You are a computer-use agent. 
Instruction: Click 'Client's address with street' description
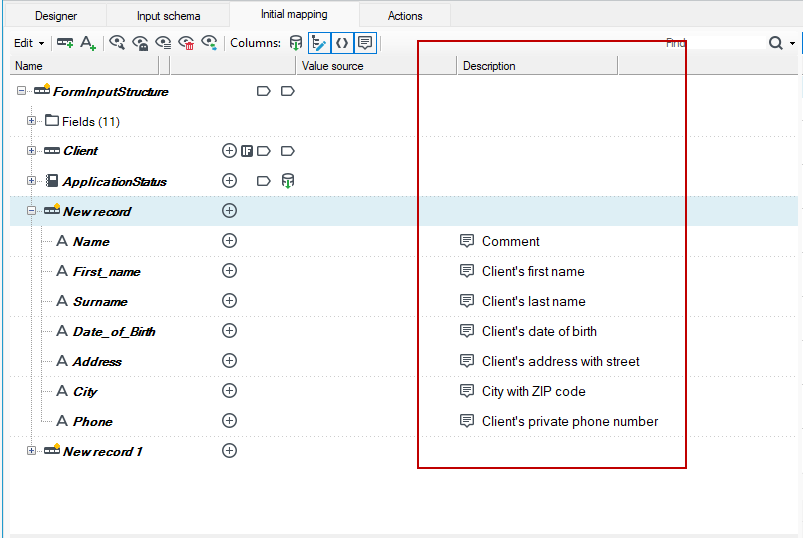pos(561,361)
